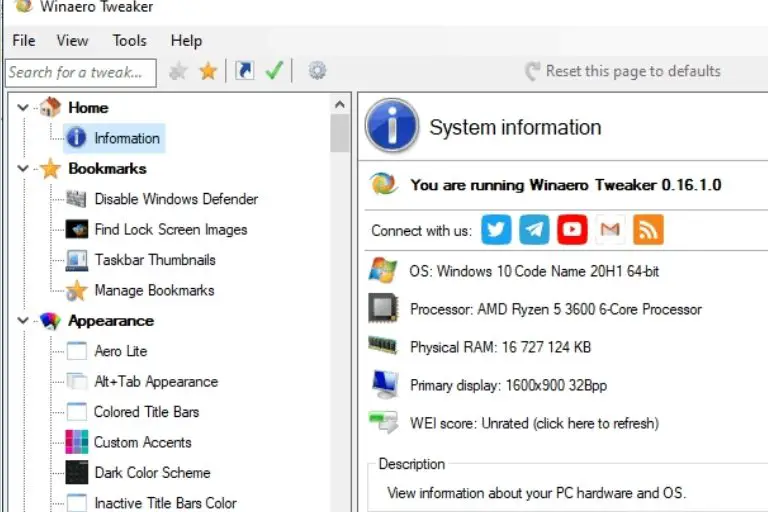
Task: Click the create shortcut toolbar icon
Action: [x=245, y=71]
